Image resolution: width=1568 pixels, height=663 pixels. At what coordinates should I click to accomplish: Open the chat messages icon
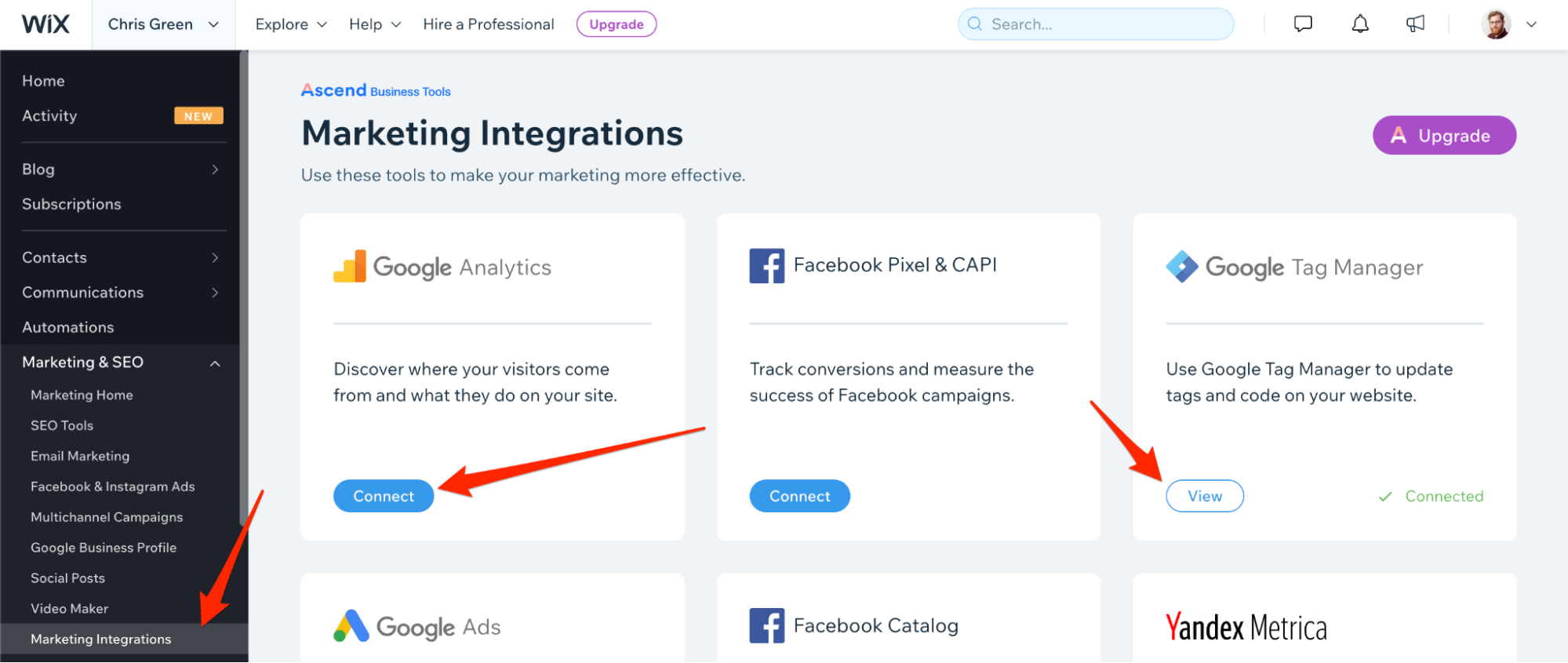(x=1303, y=24)
